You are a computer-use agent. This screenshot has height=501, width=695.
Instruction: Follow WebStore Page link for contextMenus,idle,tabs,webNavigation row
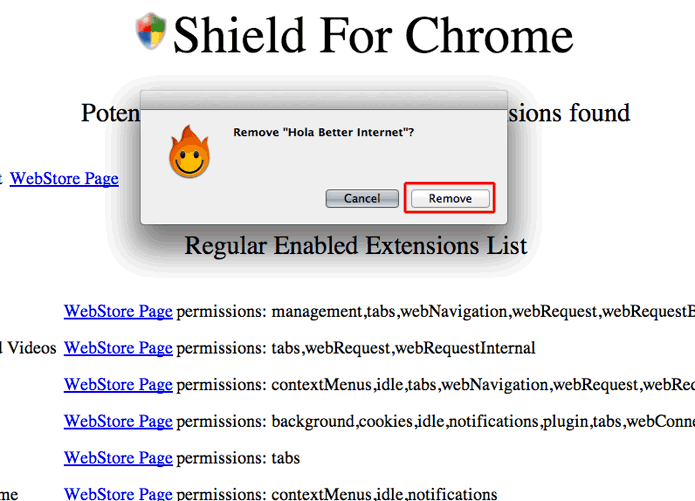click(x=118, y=385)
